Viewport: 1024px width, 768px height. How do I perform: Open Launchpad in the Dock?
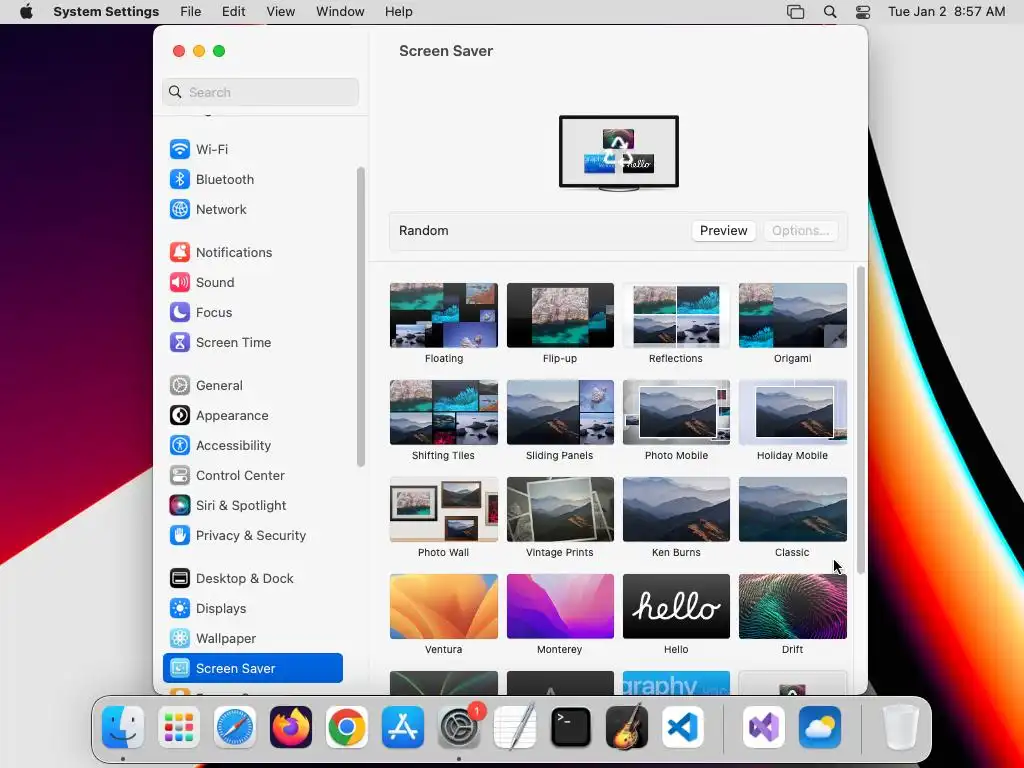pos(179,727)
